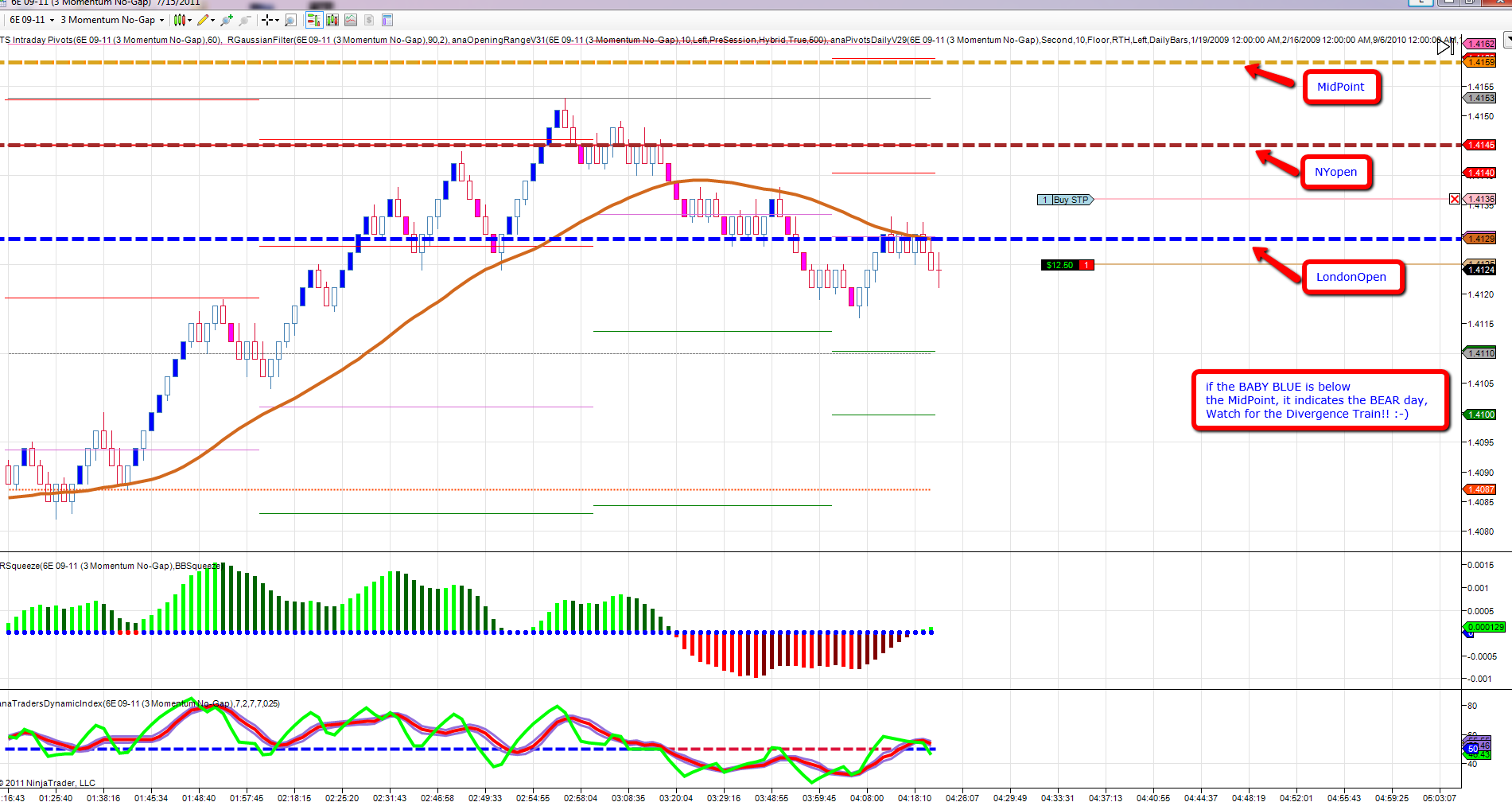Toggle the Chart Trader panel icon
1512x806 pixels.
point(314,20)
